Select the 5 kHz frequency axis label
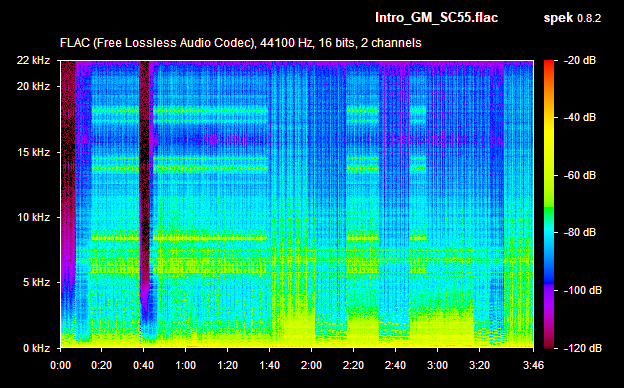 [x=36, y=283]
